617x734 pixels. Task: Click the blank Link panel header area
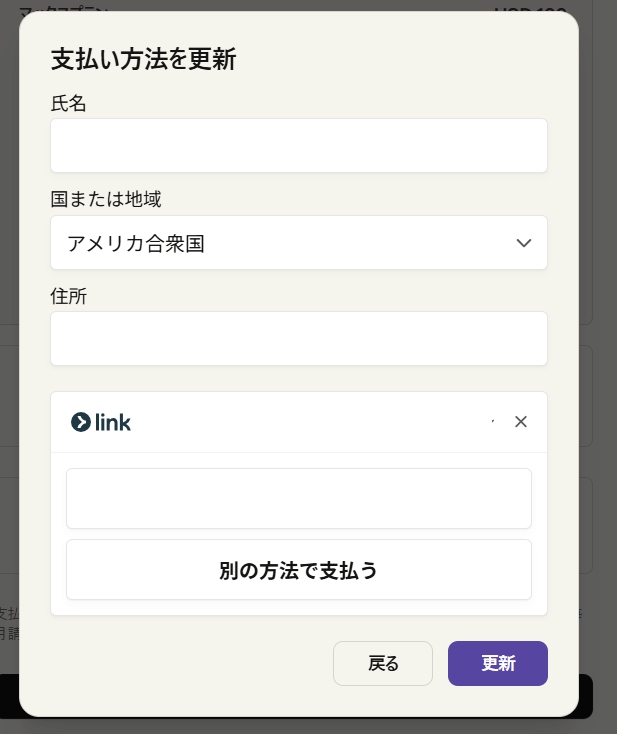[x=309, y=422]
